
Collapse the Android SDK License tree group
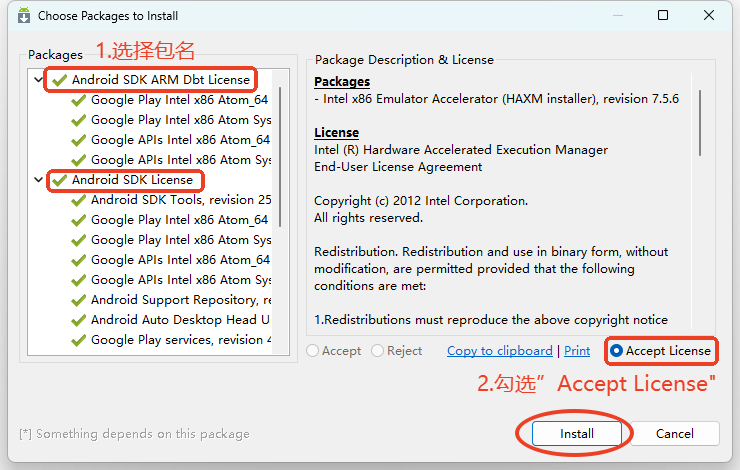[39, 180]
